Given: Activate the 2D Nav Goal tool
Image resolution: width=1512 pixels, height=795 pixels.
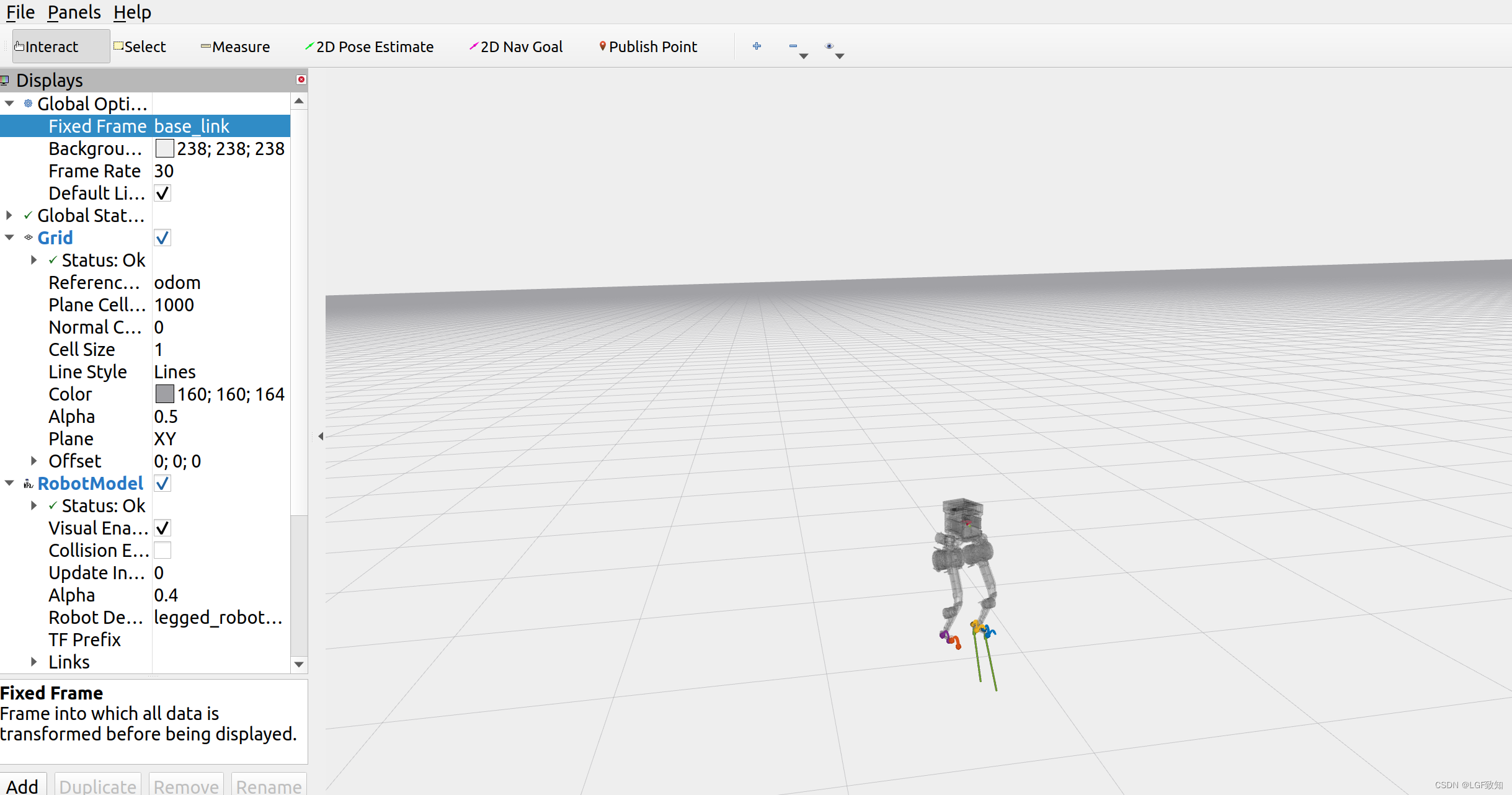Looking at the screenshot, I should click(x=516, y=47).
